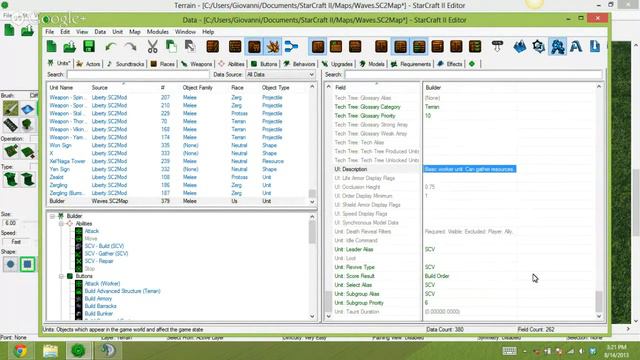Sort unit list by Race column header
This screenshot has height=360, width=640.
point(237,88)
